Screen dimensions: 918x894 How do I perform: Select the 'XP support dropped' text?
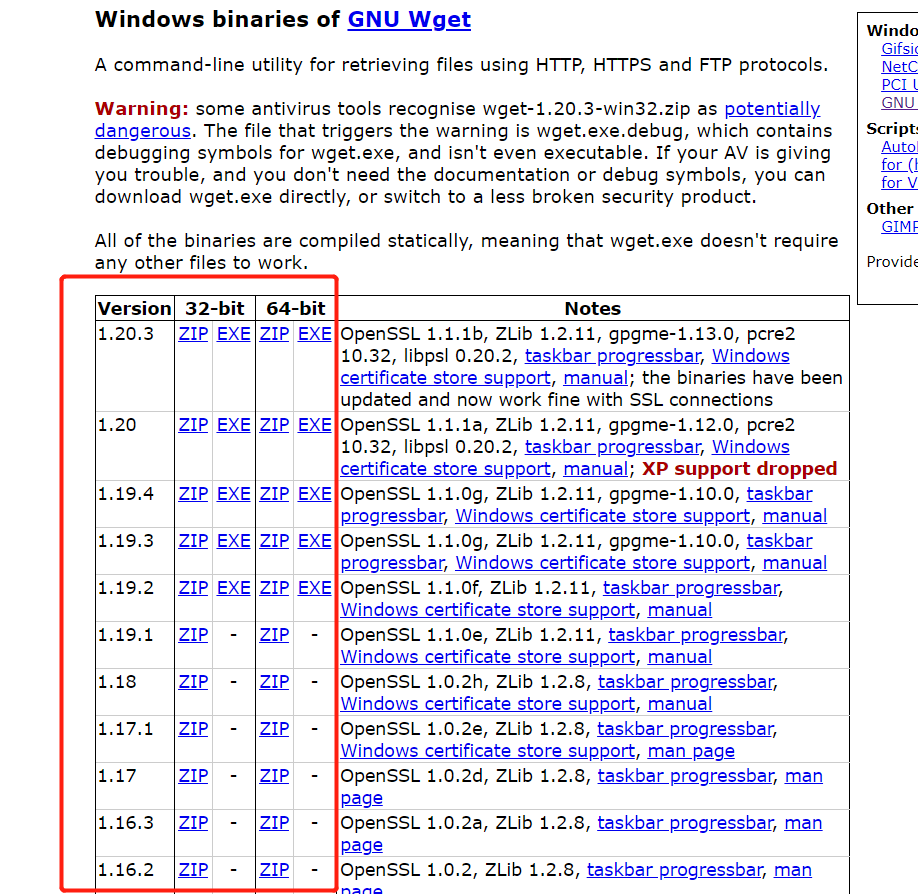[x=739, y=468]
